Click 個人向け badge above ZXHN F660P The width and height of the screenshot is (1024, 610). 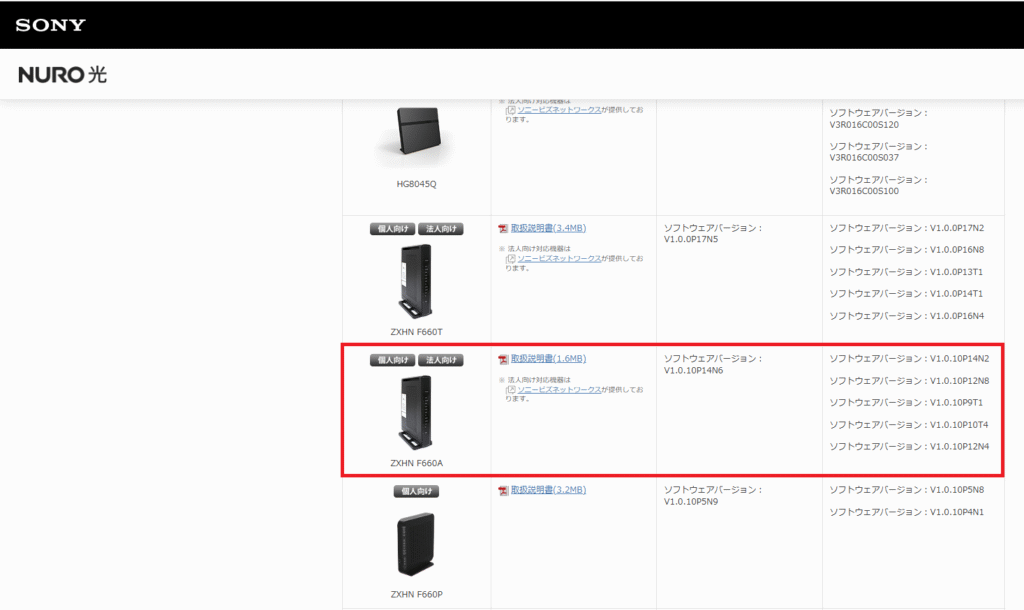416,491
